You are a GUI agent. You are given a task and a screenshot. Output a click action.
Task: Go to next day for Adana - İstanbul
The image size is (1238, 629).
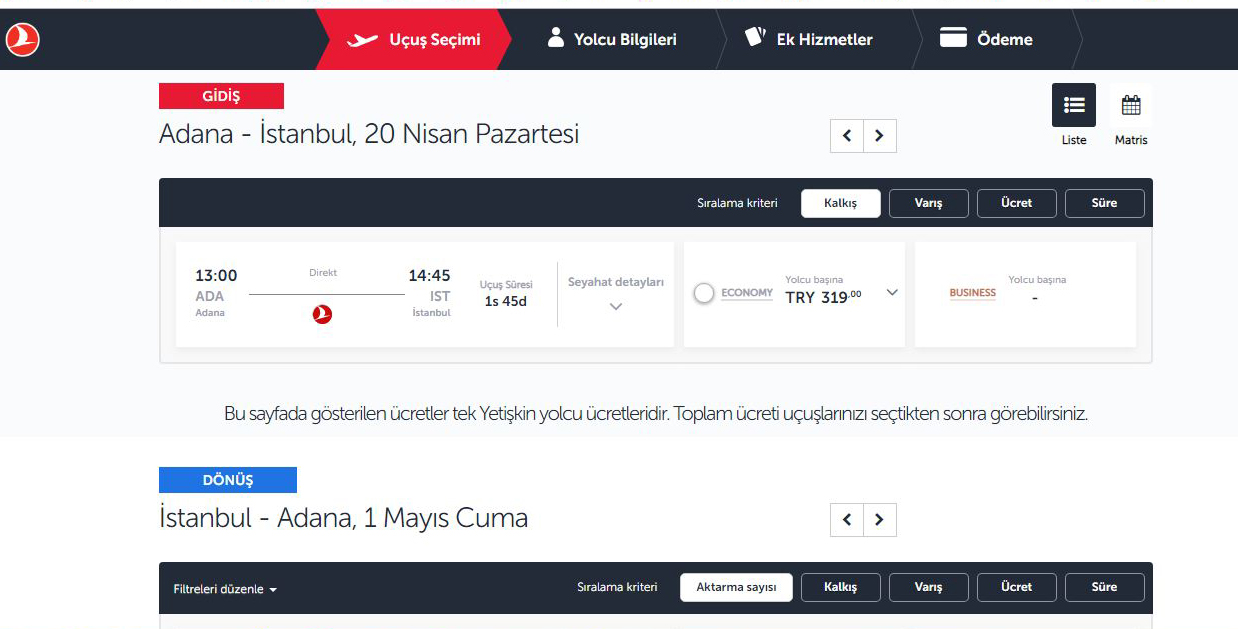(x=880, y=136)
